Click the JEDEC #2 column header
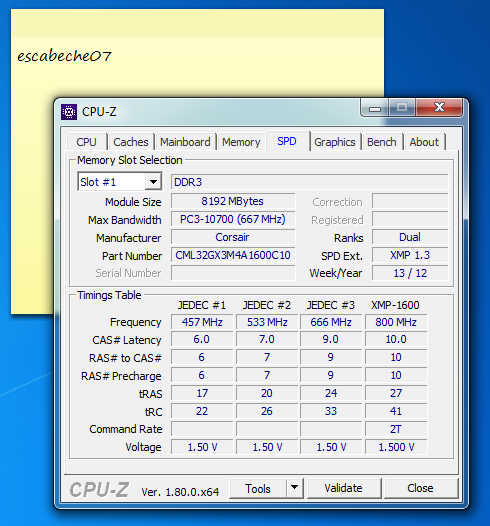Image resolution: width=490 pixels, height=526 pixels. [x=267, y=305]
